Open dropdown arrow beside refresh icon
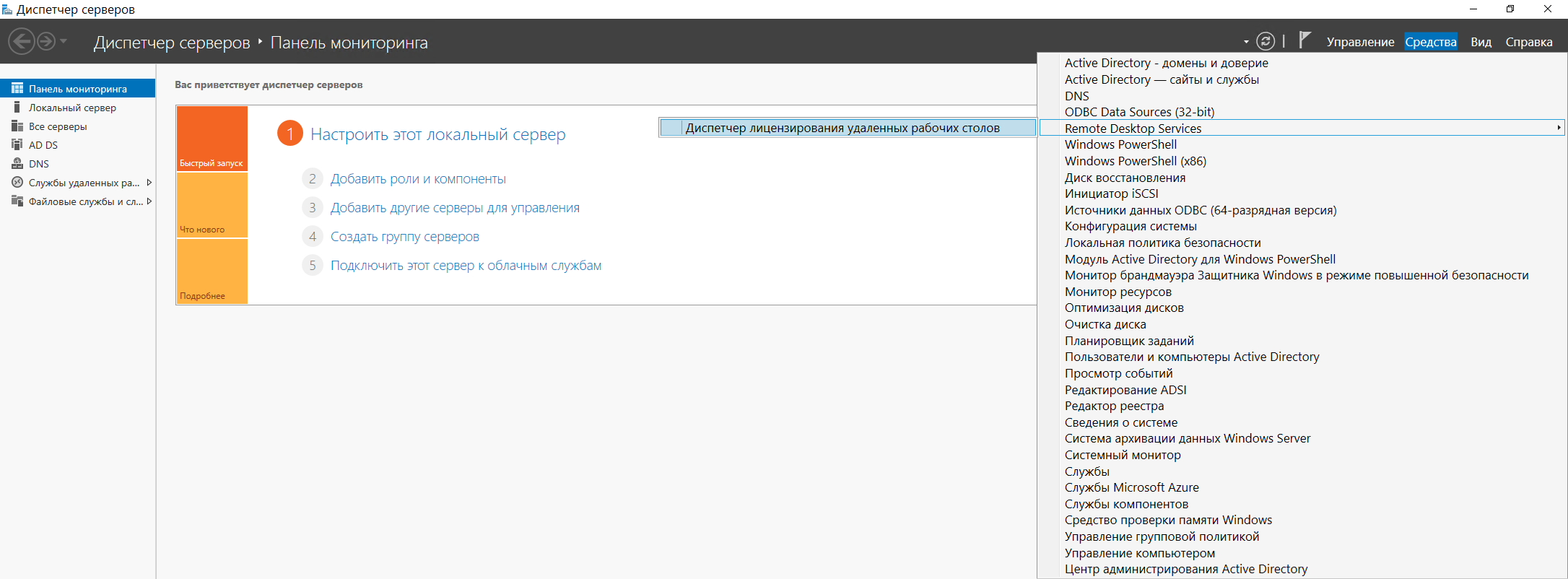Screen dimensions: 1568x579 1246,43
